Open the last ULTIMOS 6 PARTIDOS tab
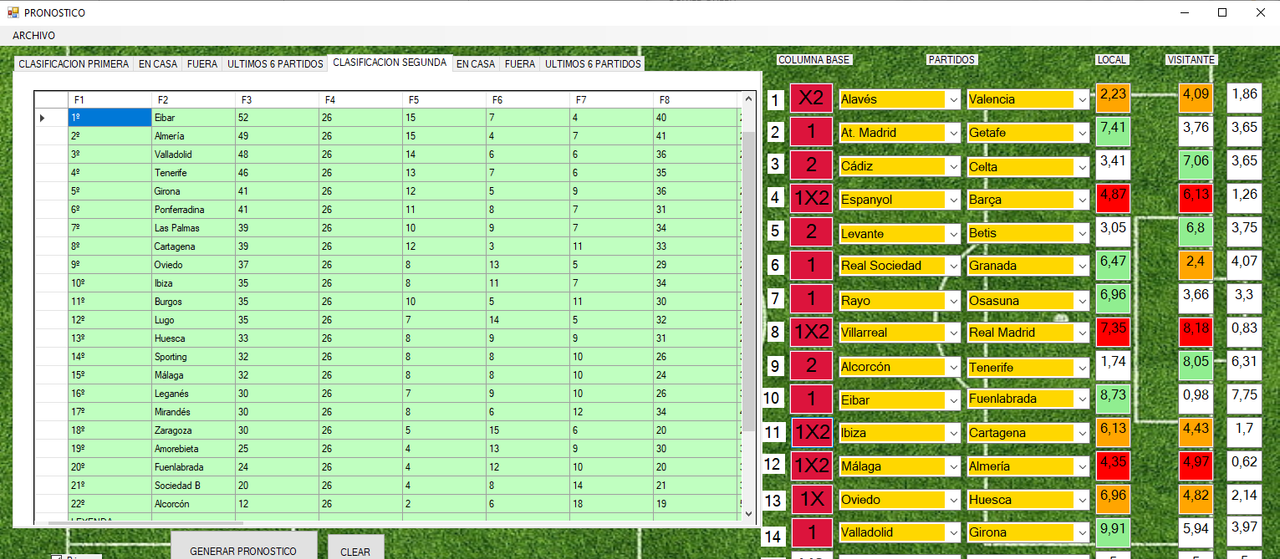Screen dimensions: 1280x559 593,64
